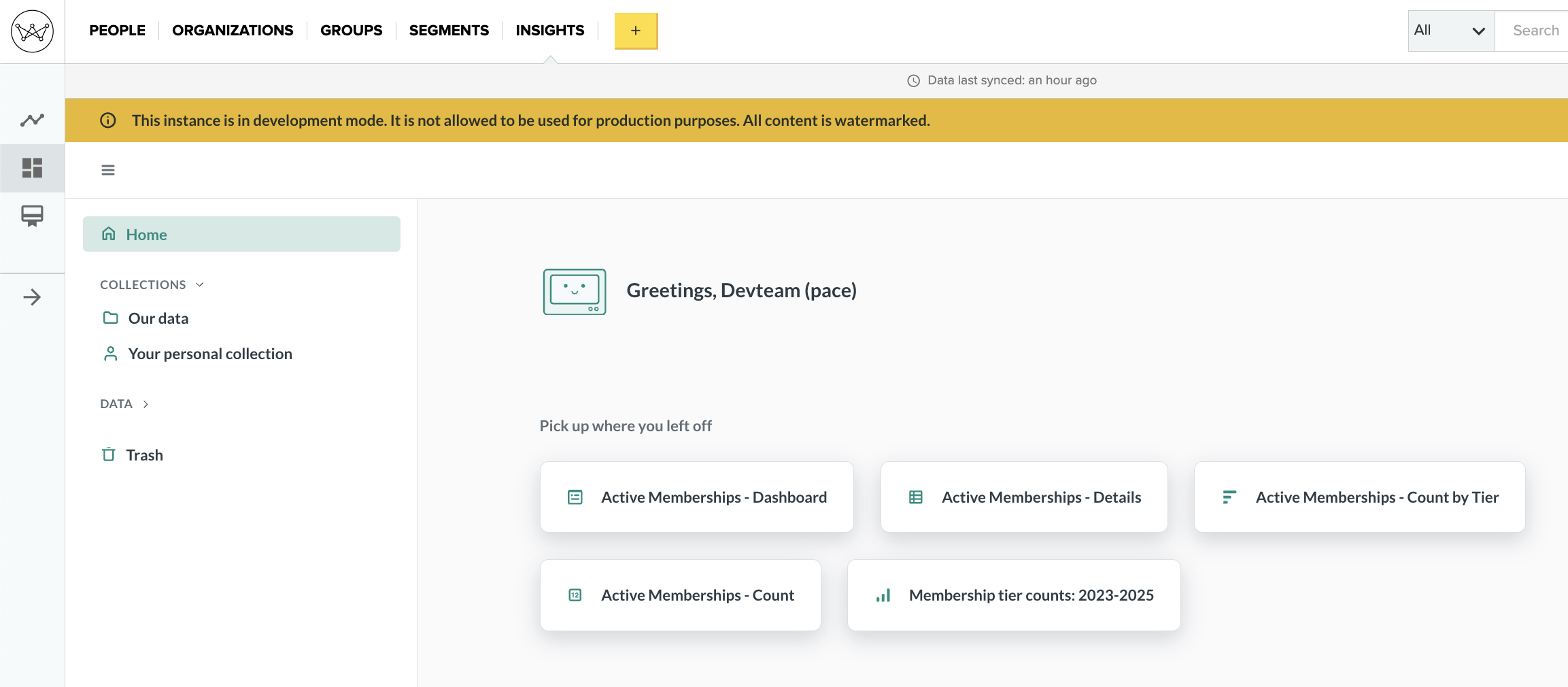1568x687 pixels.
Task: Click into the Search field
Action: 1532,31
